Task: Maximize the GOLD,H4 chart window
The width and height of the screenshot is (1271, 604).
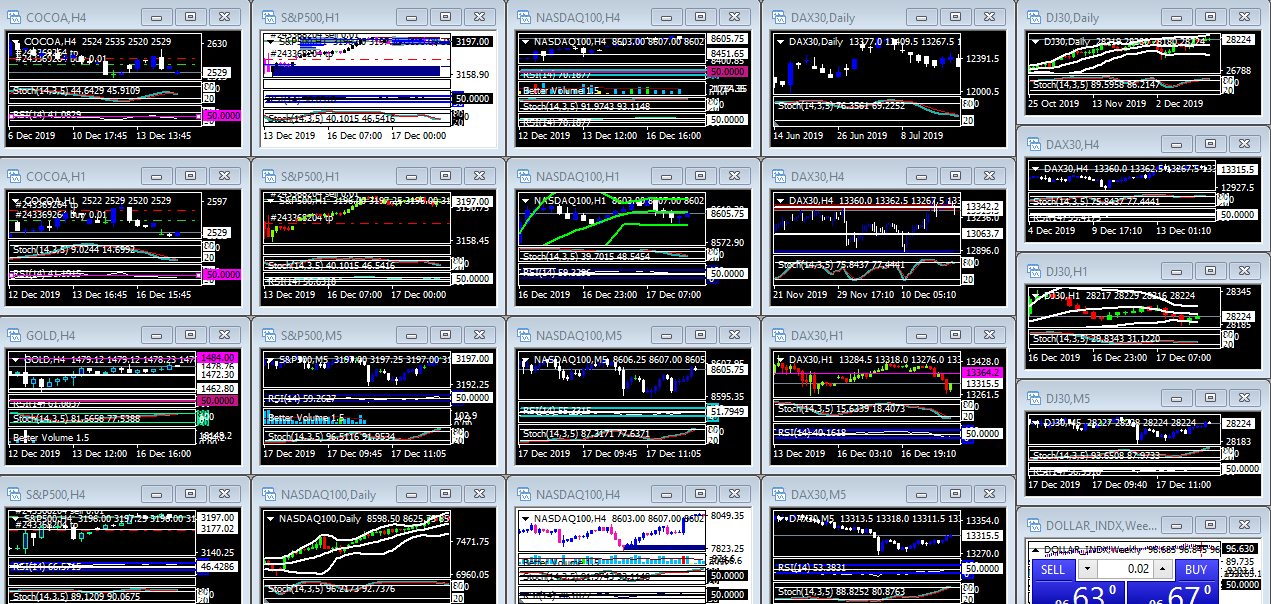Action: (x=190, y=336)
